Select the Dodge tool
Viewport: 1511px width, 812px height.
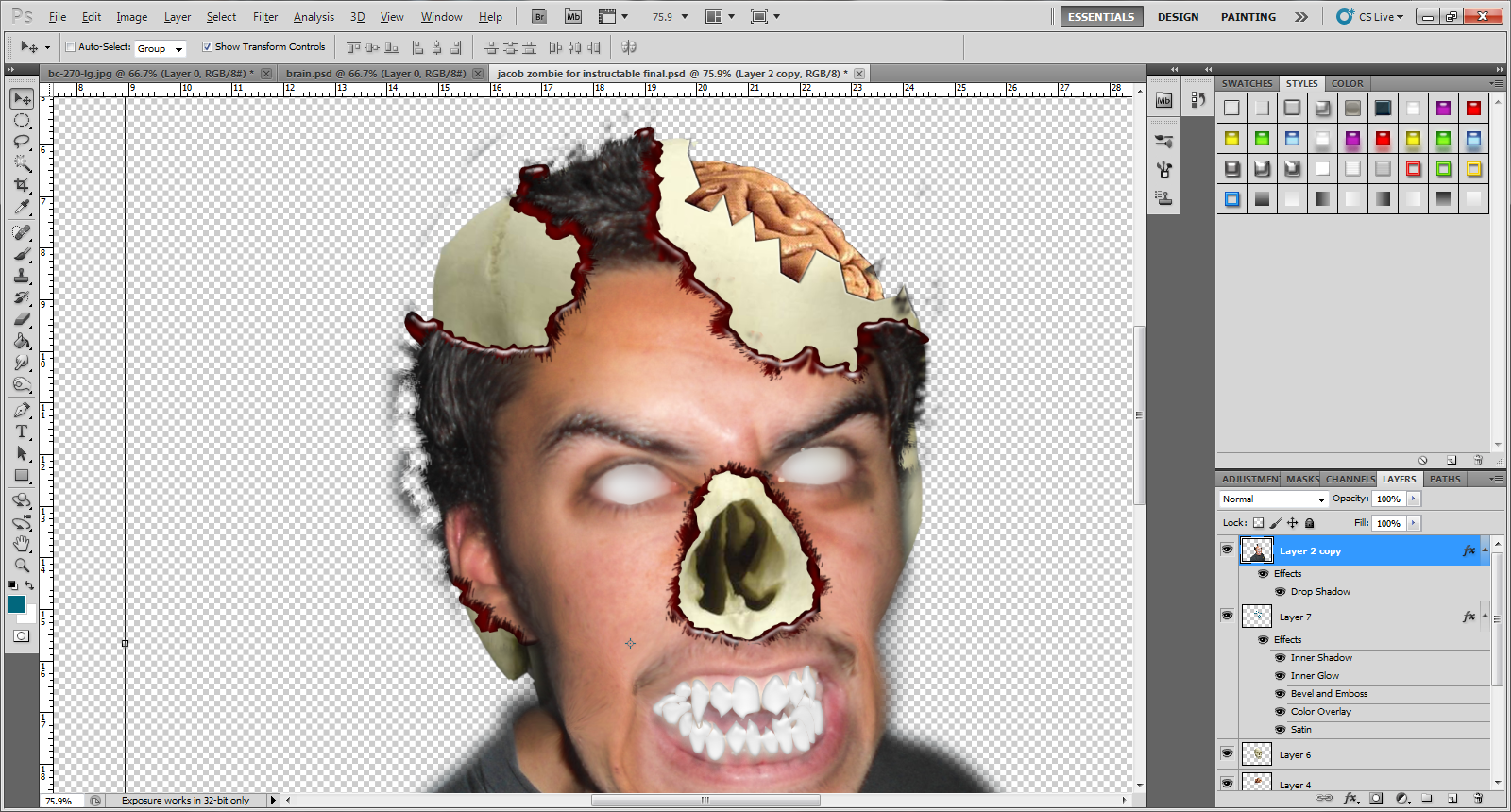(22, 384)
